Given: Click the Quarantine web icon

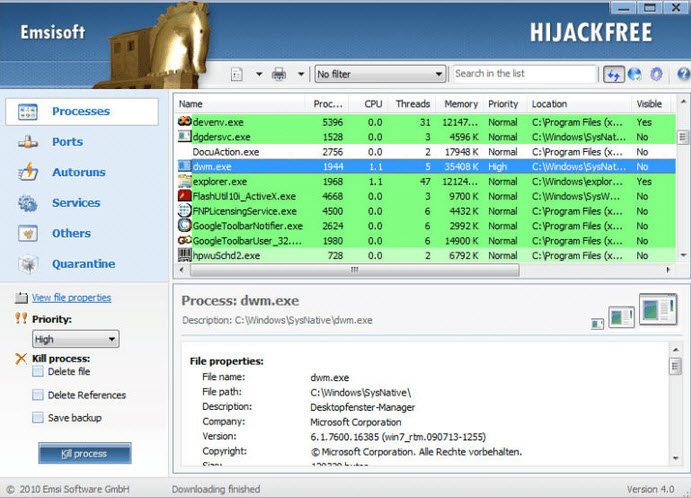Looking at the screenshot, I should pyautogui.click(x=28, y=264).
